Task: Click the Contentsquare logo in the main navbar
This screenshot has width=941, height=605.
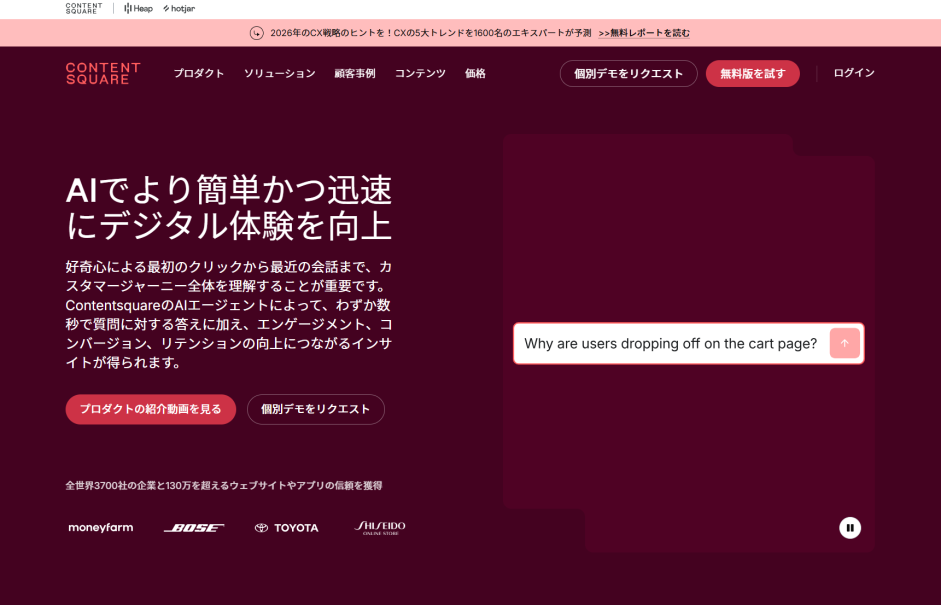Action: [x=103, y=73]
